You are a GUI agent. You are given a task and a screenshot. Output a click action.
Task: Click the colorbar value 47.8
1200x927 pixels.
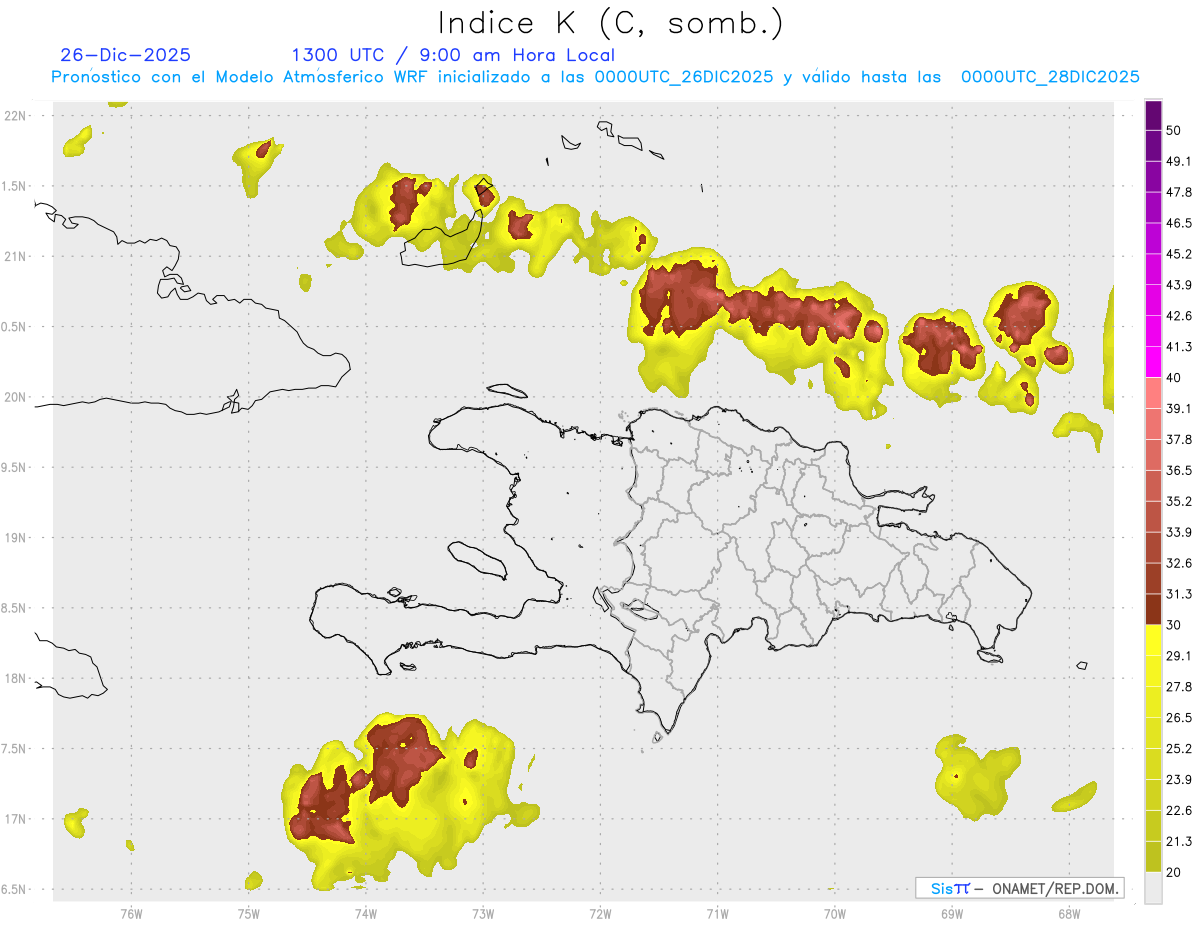1179,192
